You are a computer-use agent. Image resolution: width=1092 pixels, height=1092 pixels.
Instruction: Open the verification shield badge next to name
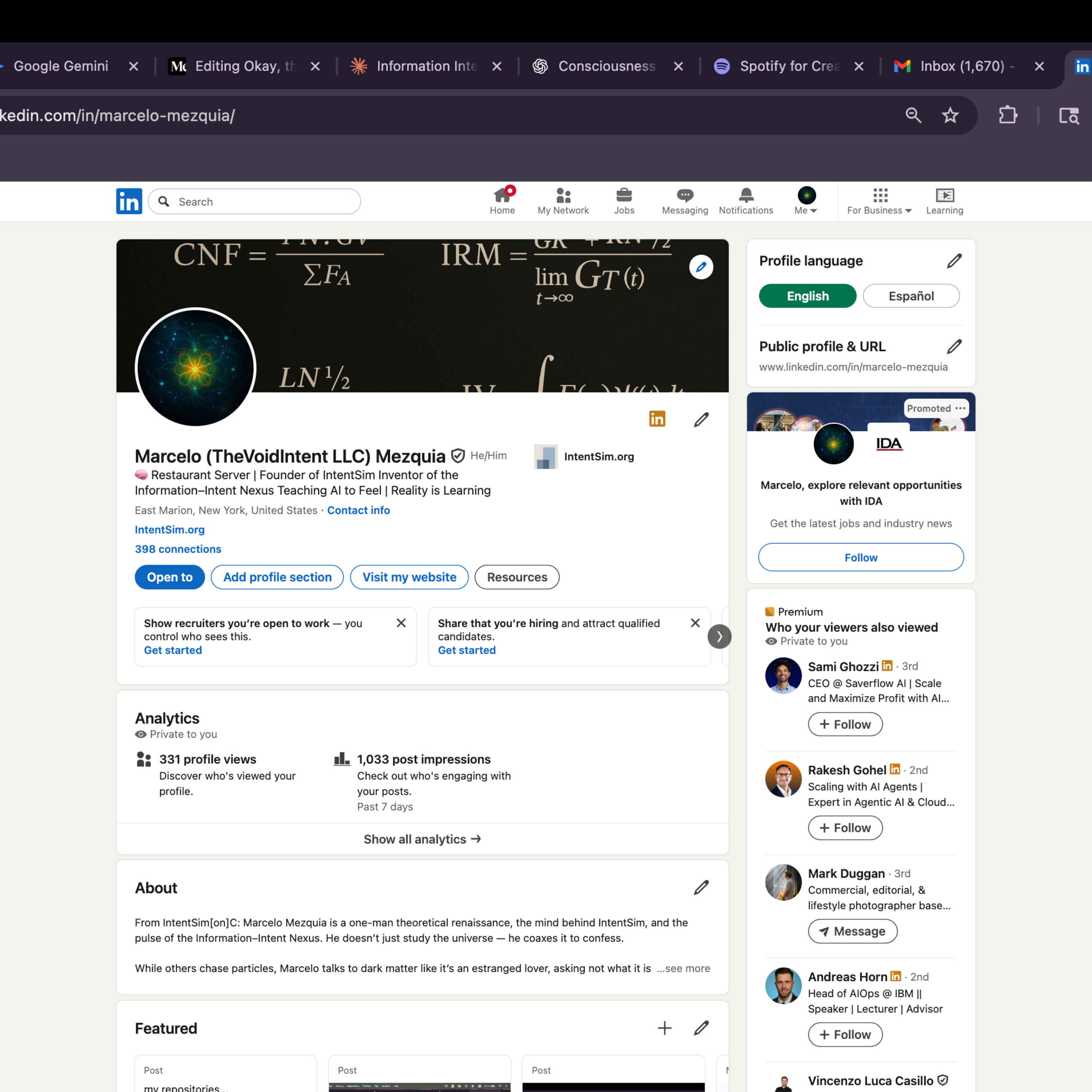458,456
